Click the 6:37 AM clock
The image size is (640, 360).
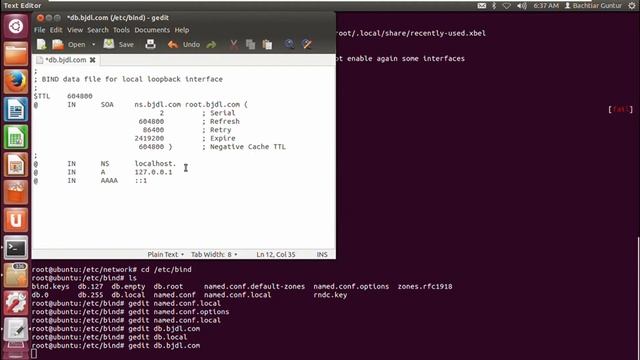(x=546, y=5)
